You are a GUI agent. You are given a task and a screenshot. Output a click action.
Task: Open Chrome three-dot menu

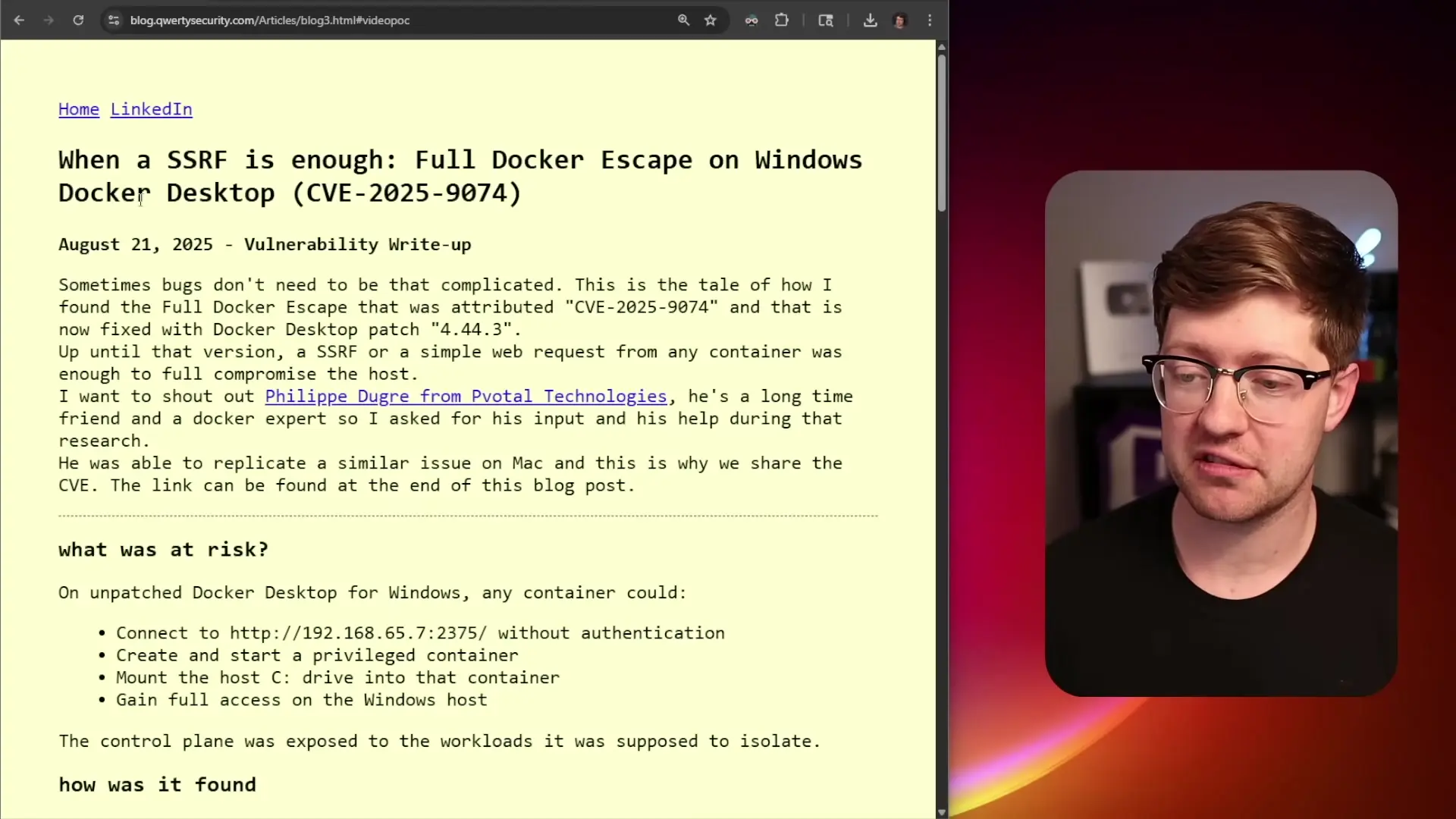click(x=930, y=20)
